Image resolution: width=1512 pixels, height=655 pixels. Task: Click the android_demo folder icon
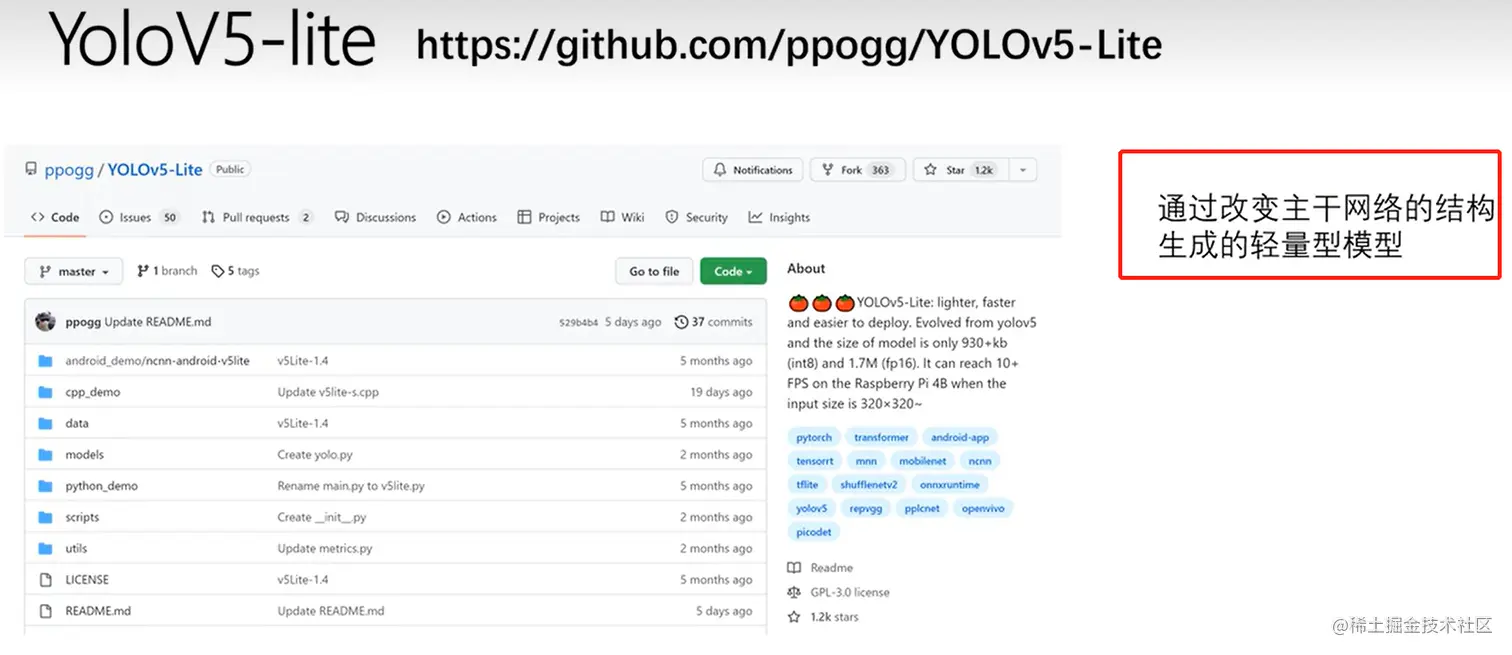45,361
